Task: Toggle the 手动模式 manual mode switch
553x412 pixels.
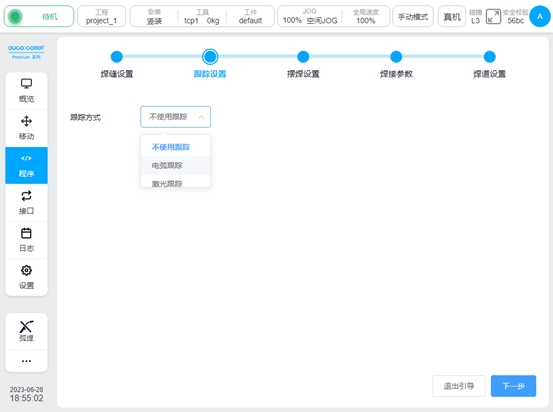Action: click(413, 16)
